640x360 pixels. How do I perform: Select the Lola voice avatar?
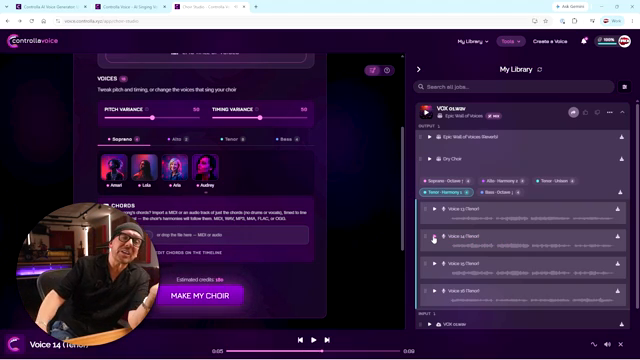[x=144, y=167]
